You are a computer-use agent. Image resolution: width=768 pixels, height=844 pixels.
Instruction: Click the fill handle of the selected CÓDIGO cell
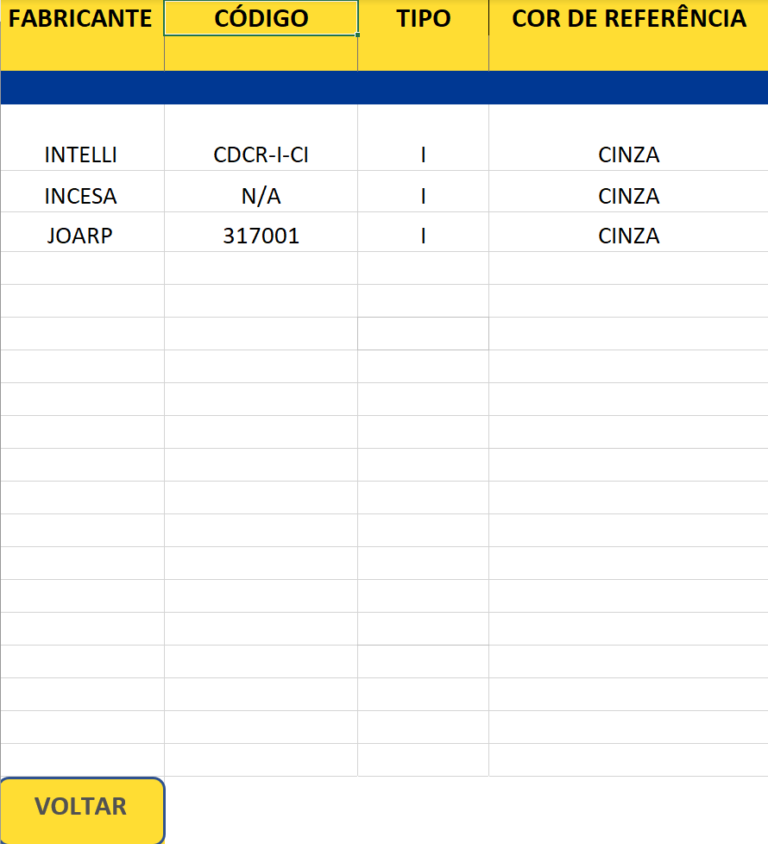[357, 35]
